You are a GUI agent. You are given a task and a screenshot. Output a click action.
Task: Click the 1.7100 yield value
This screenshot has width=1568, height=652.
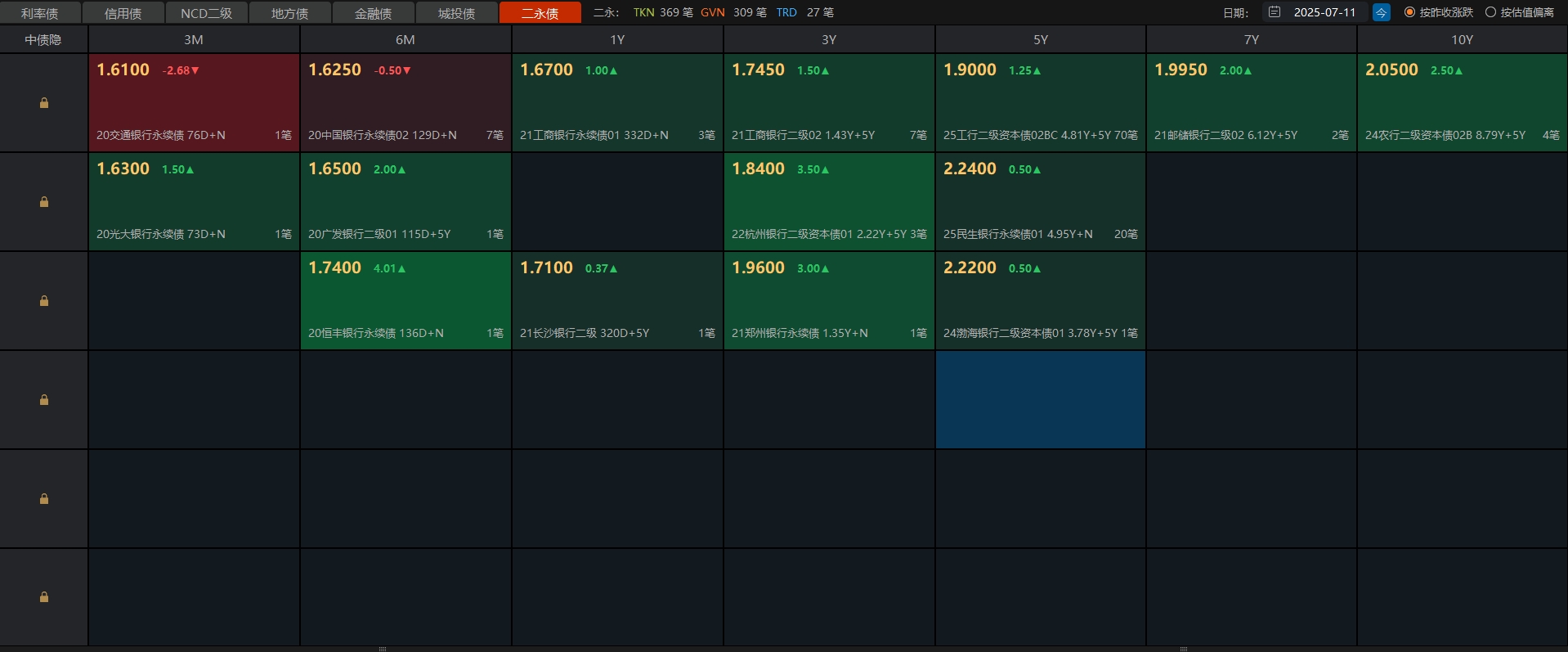[x=546, y=268]
